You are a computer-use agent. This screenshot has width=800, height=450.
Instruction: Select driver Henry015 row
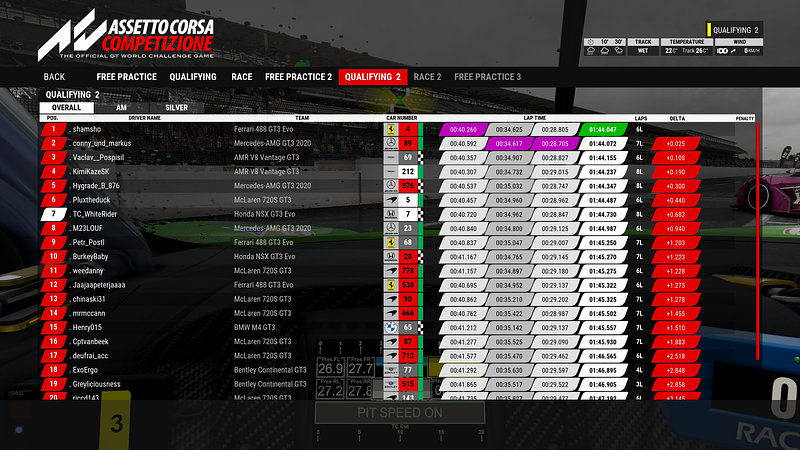pyautogui.click(x=397, y=328)
